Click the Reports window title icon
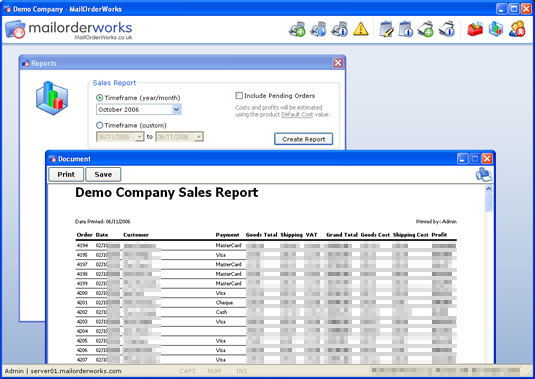Viewport: 535px width, 379px height. 25,63
